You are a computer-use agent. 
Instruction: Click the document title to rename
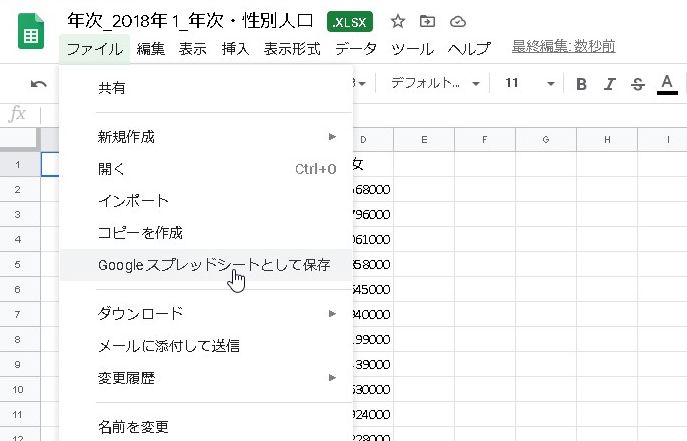point(189,21)
